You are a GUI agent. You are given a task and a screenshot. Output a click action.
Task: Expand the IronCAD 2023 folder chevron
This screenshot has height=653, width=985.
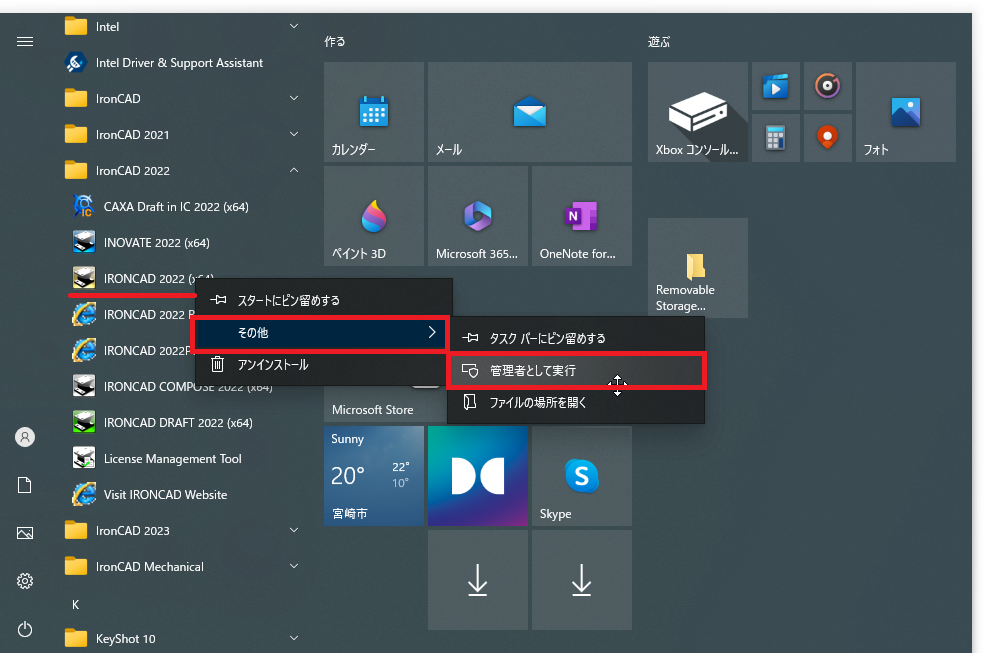(x=293, y=530)
